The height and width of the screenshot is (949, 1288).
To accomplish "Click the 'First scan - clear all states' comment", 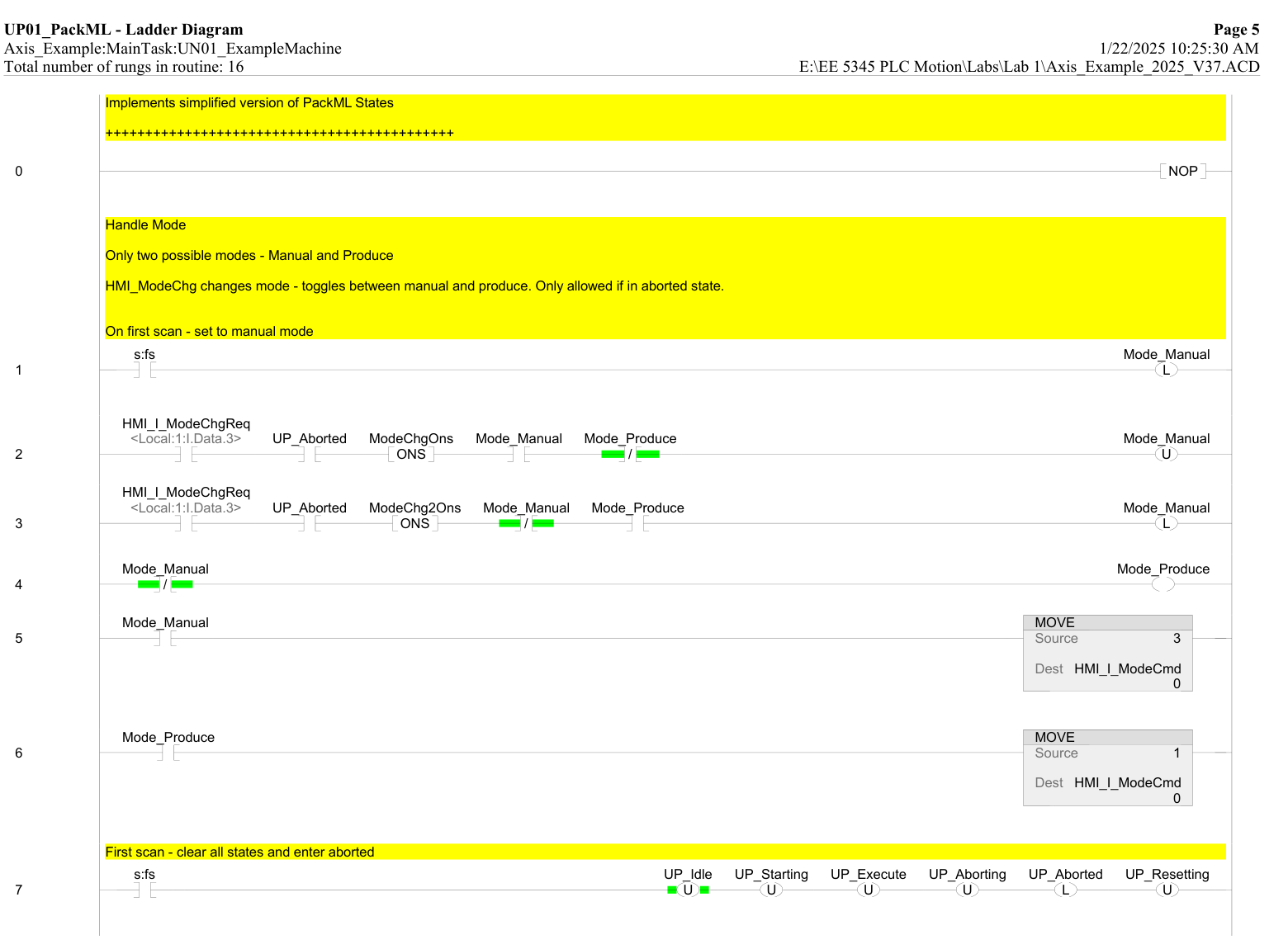I will (x=239, y=852).
